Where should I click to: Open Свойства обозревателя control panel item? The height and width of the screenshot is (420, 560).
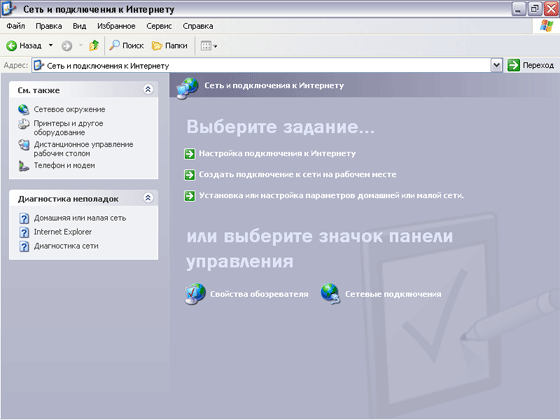(x=259, y=294)
